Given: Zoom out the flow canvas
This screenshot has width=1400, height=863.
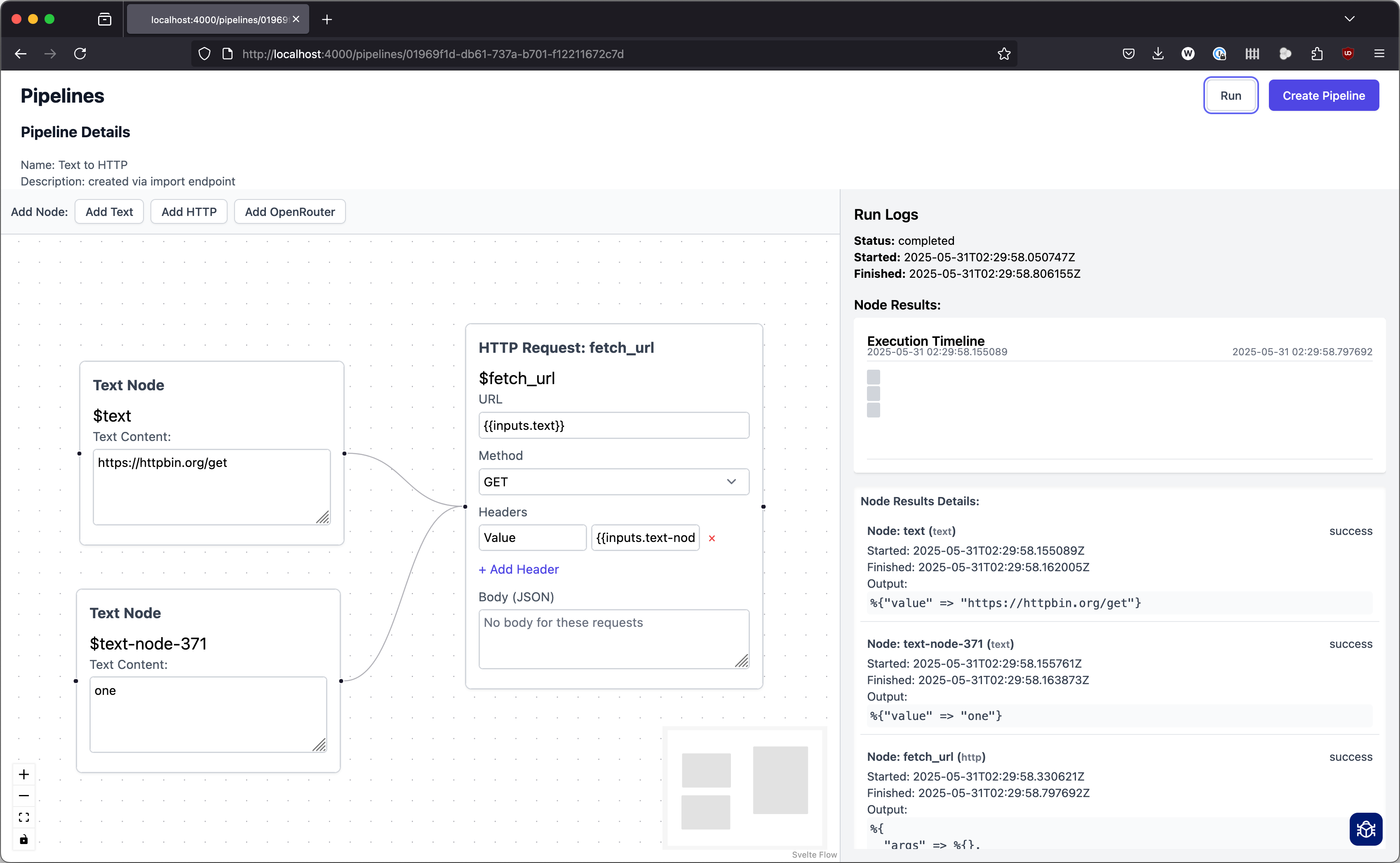Looking at the screenshot, I should pyautogui.click(x=24, y=796).
